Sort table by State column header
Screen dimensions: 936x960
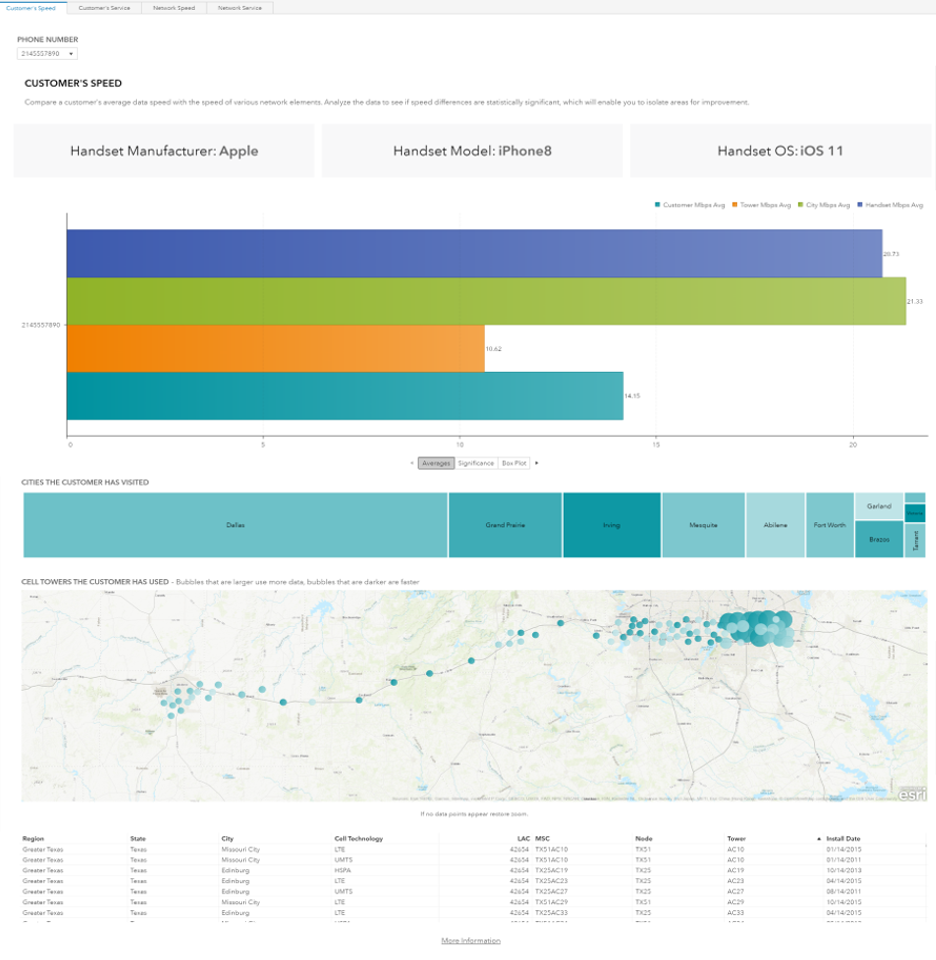pyautogui.click(x=138, y=839)
